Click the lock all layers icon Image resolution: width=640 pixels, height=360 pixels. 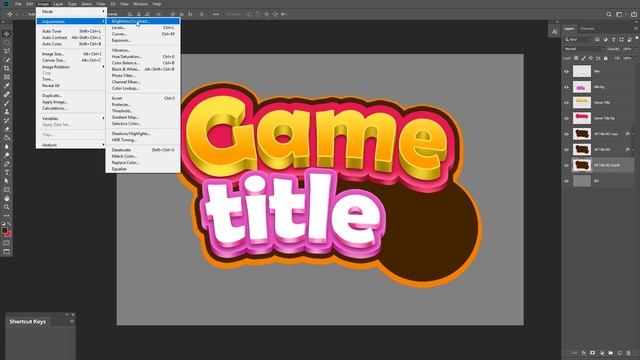606,58
